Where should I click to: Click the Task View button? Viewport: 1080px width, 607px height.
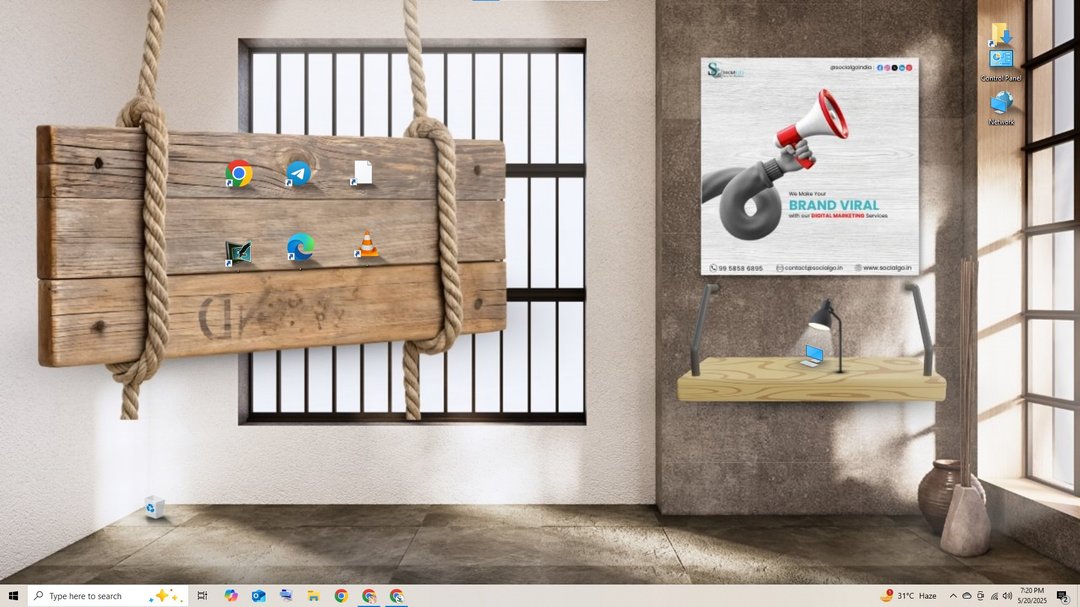[202, 596]
